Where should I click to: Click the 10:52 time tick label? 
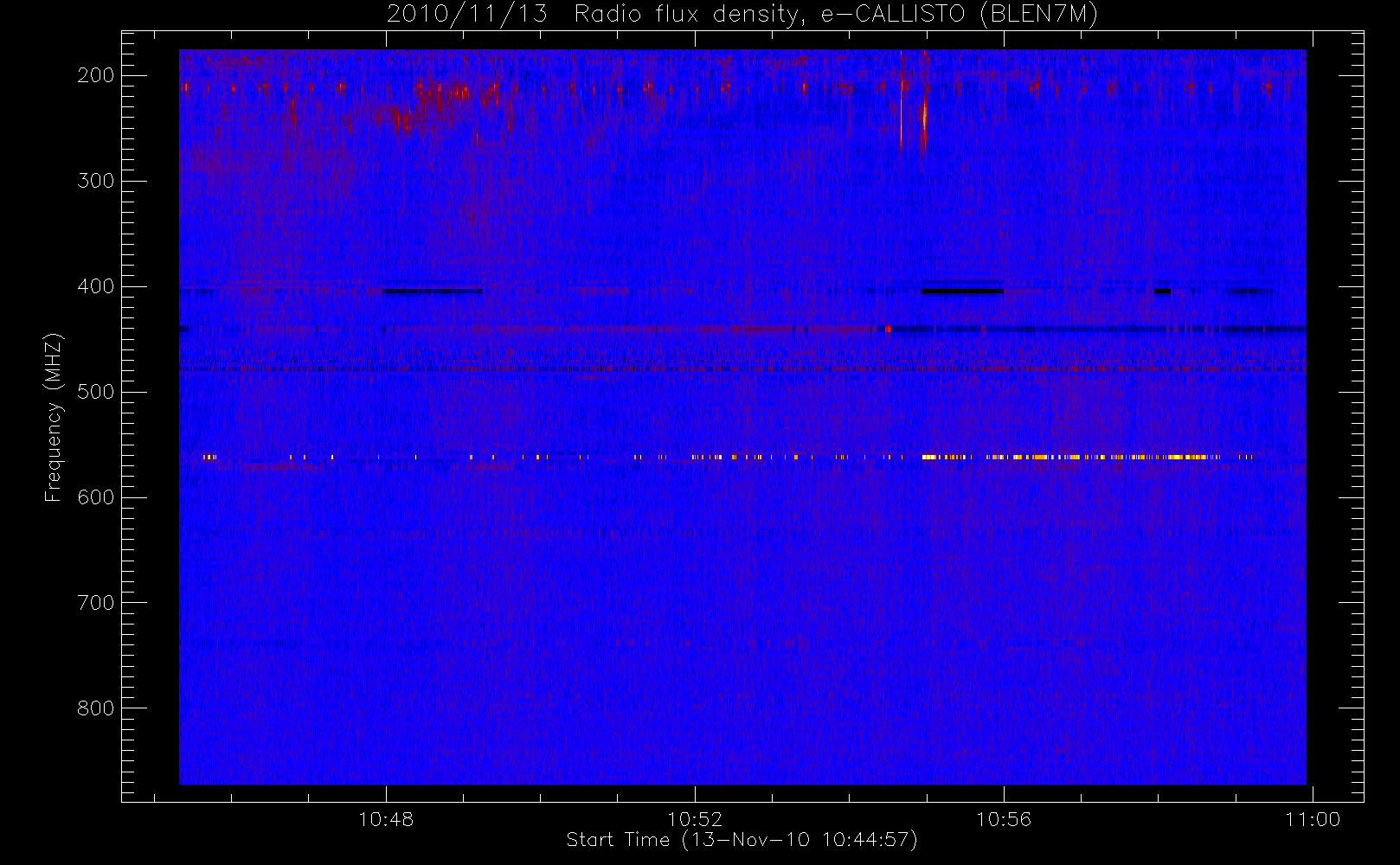(695, 819)
